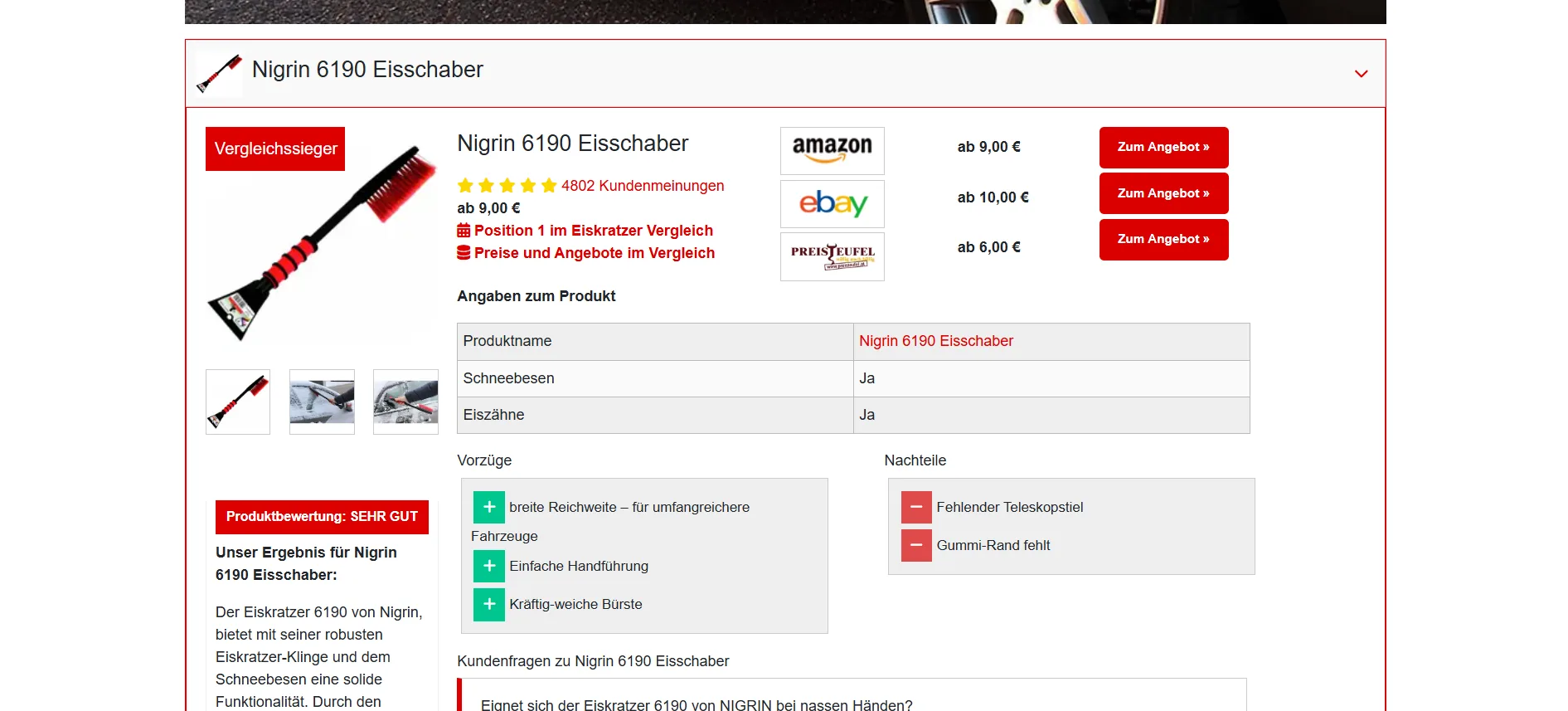Click the plus icon beside Kräftig-weiche Bürste
This screenshot has width=1568, height=711.
489,604
